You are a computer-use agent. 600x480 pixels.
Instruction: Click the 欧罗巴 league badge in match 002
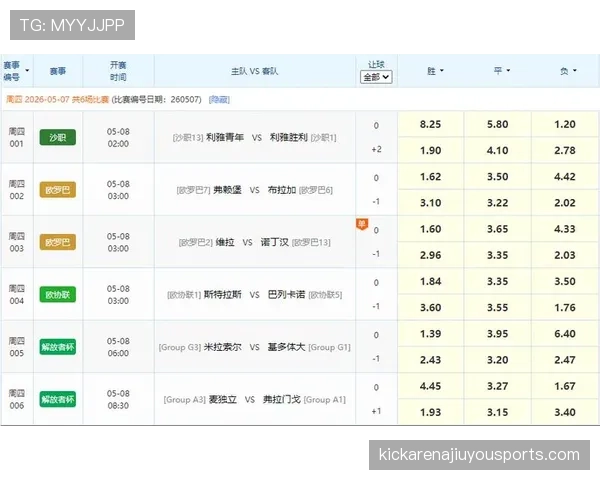(x=58, y=190)
